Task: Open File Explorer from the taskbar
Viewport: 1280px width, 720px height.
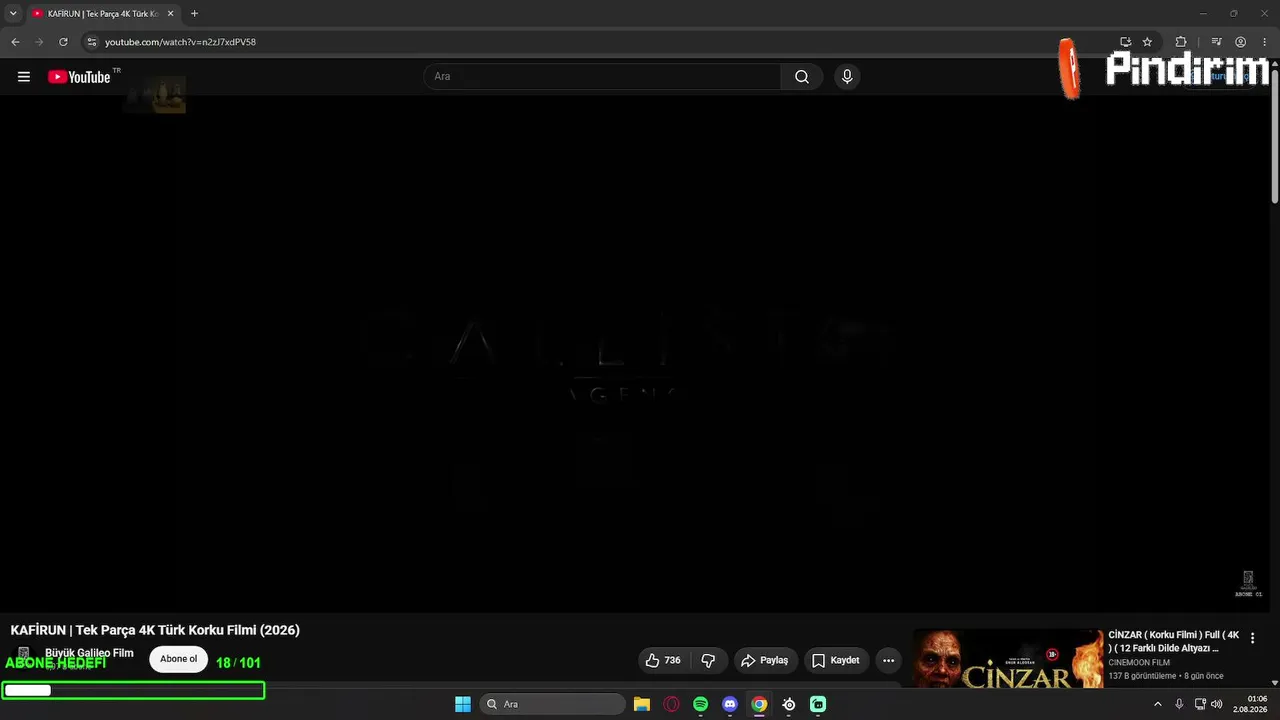Action: click(x=642, y=704)
